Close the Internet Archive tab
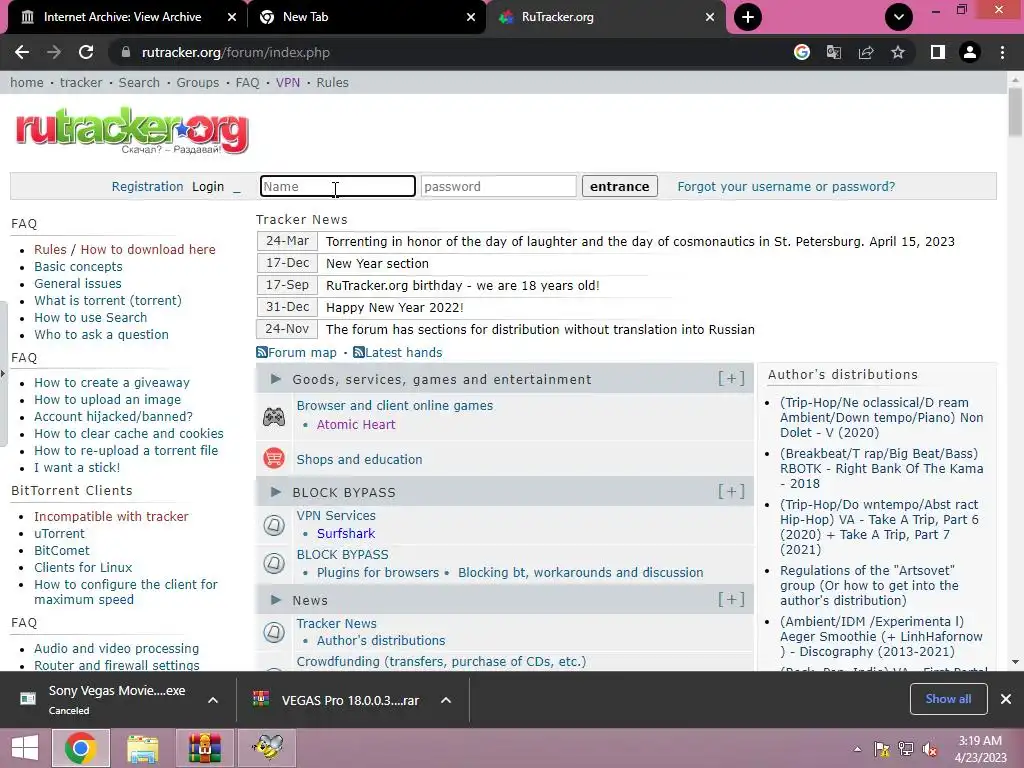Viewport: 1024px width, 768px height. tap(232, 17)
